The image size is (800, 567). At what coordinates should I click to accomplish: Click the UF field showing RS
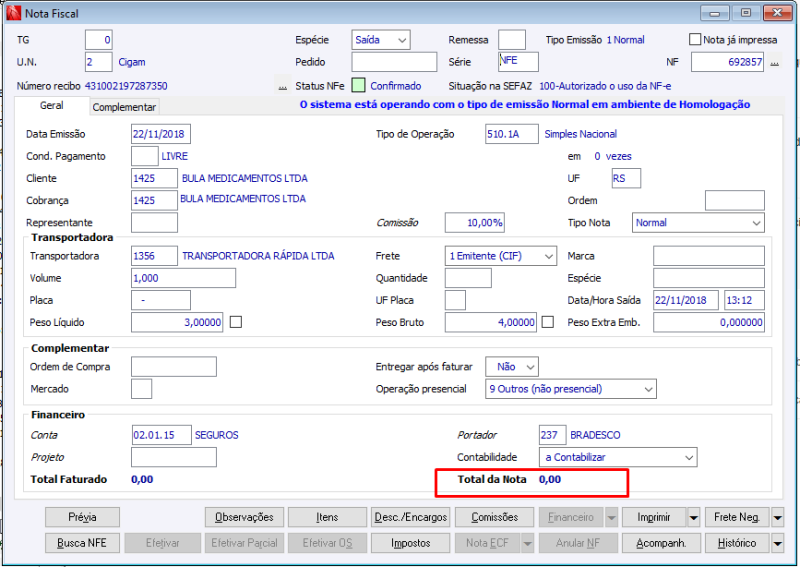626,179
